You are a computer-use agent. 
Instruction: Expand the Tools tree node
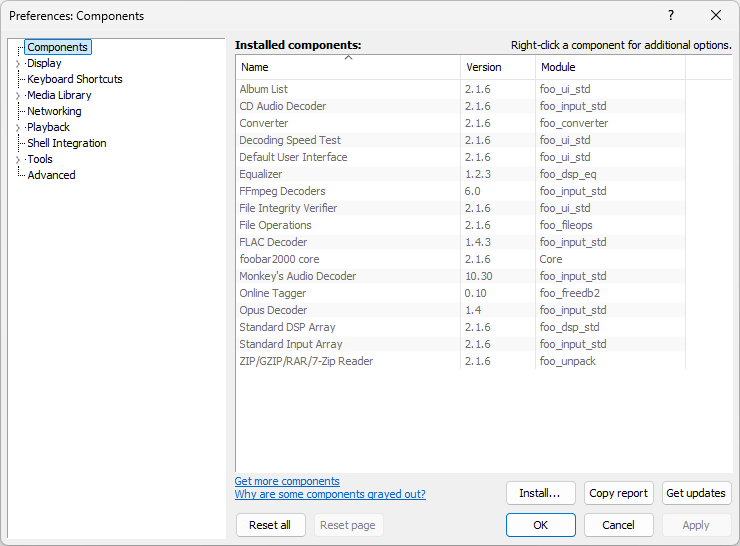[18, 160]
